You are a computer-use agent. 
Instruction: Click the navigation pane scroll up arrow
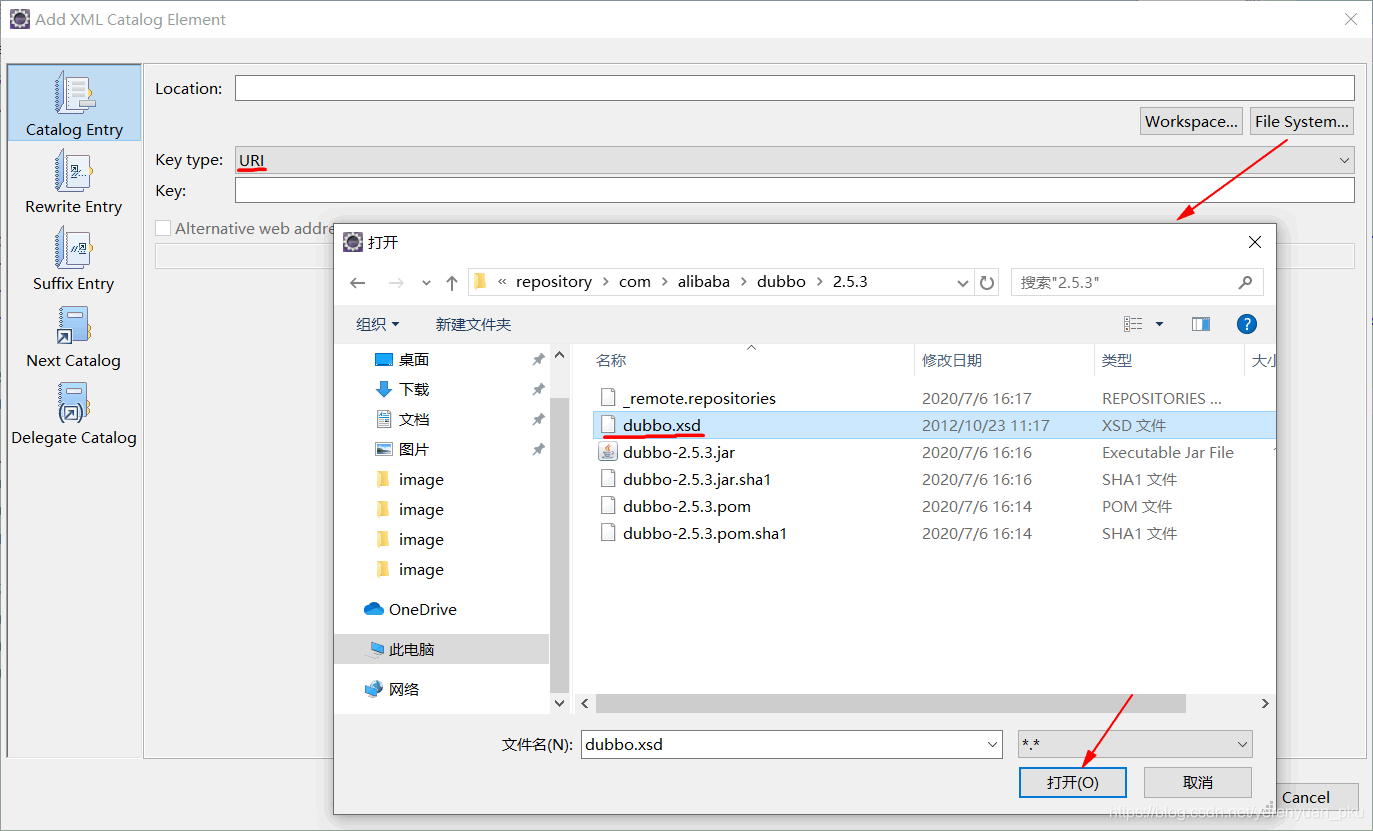tap(560, 355)
